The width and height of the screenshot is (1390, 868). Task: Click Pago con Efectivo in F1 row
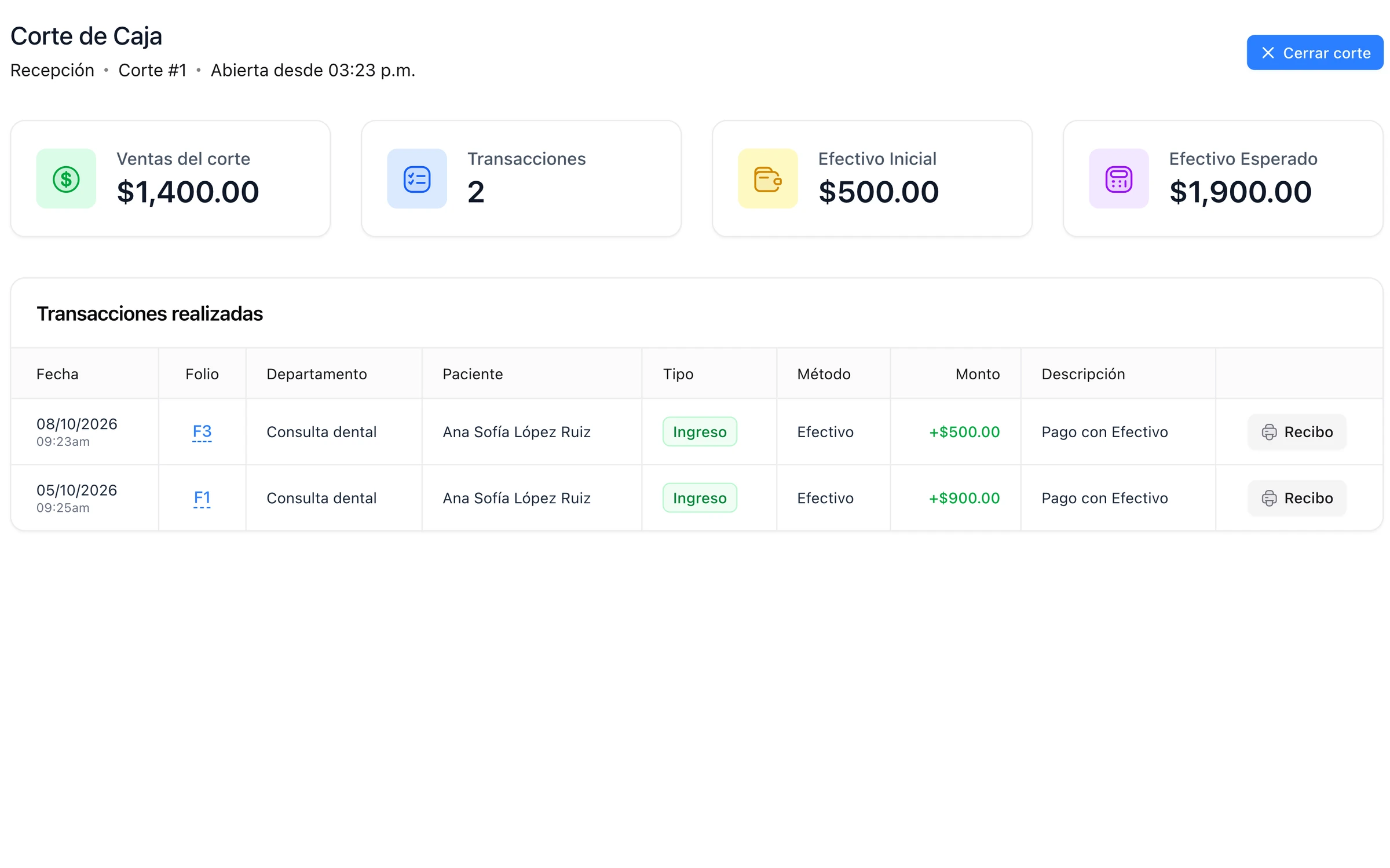[1104, 498]
